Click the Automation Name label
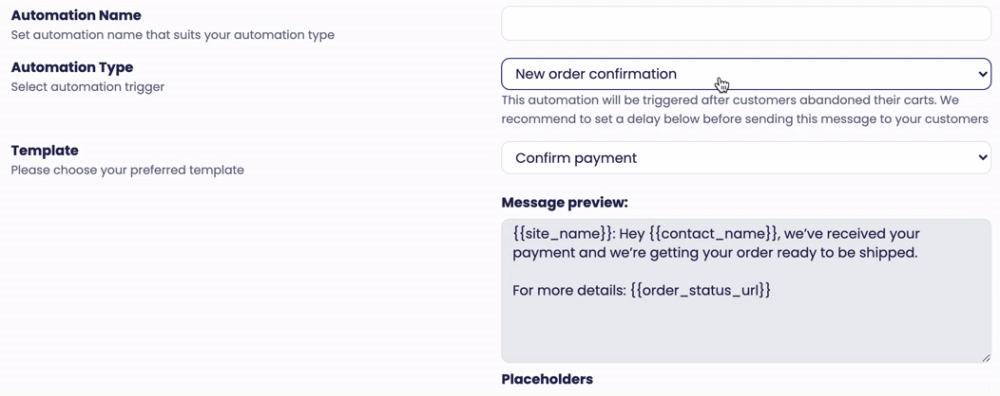Image resolution: width=1000 pixels, height=396 pixels. click(77, 15)
